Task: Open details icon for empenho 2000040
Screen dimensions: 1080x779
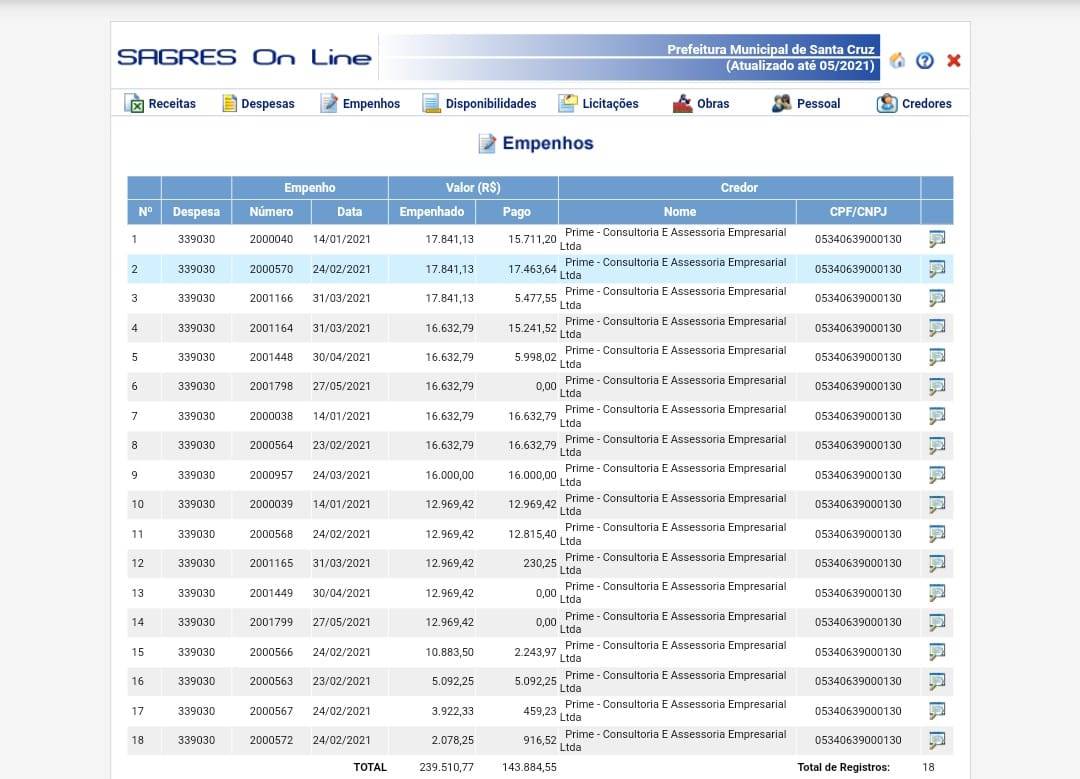Action: coord(937,239)
